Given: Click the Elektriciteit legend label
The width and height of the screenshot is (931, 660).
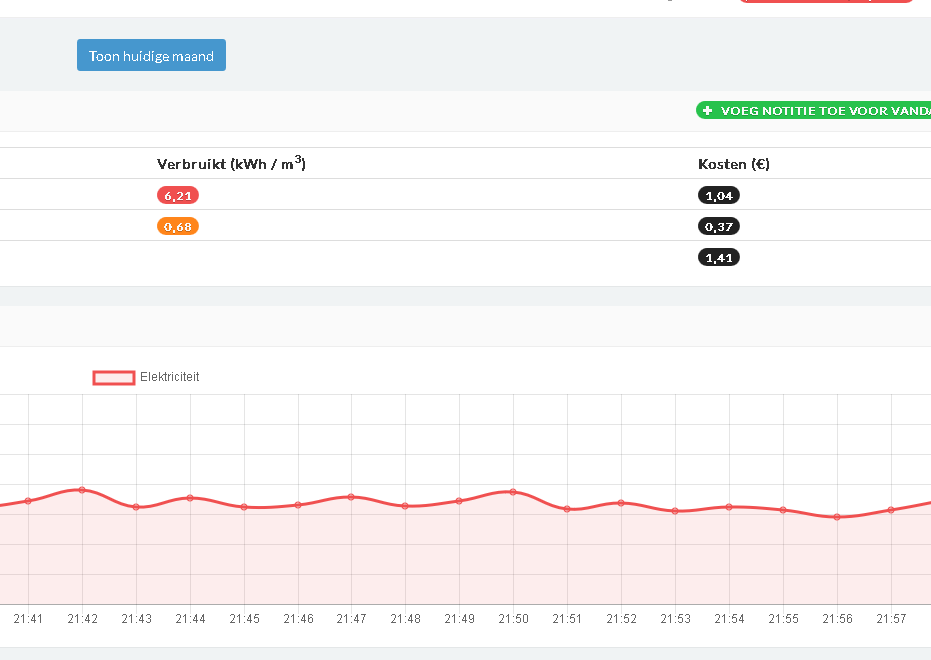Looking at the screenshot, I should pyautogui.click(x=170, y=377).
